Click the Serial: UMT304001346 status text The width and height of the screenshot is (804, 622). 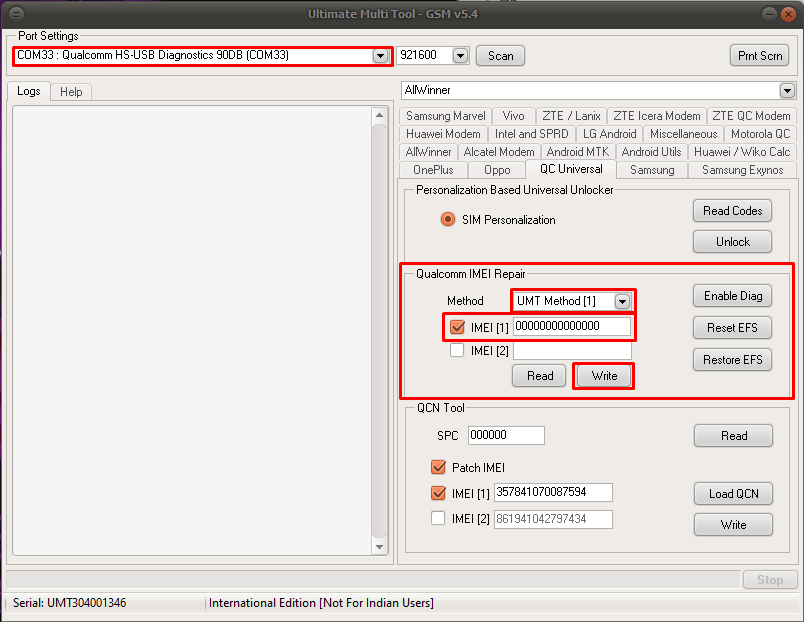tap(69, 603)
